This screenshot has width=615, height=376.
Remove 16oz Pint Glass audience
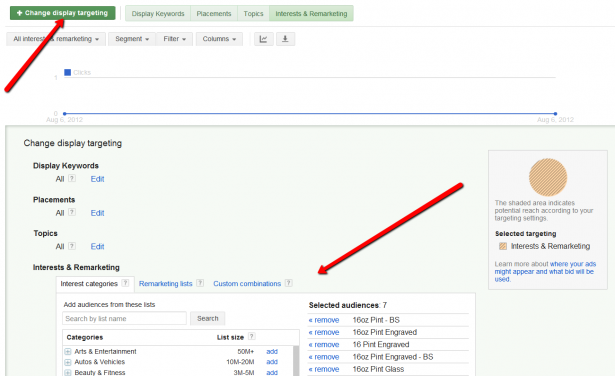click(x=324, y=369)
